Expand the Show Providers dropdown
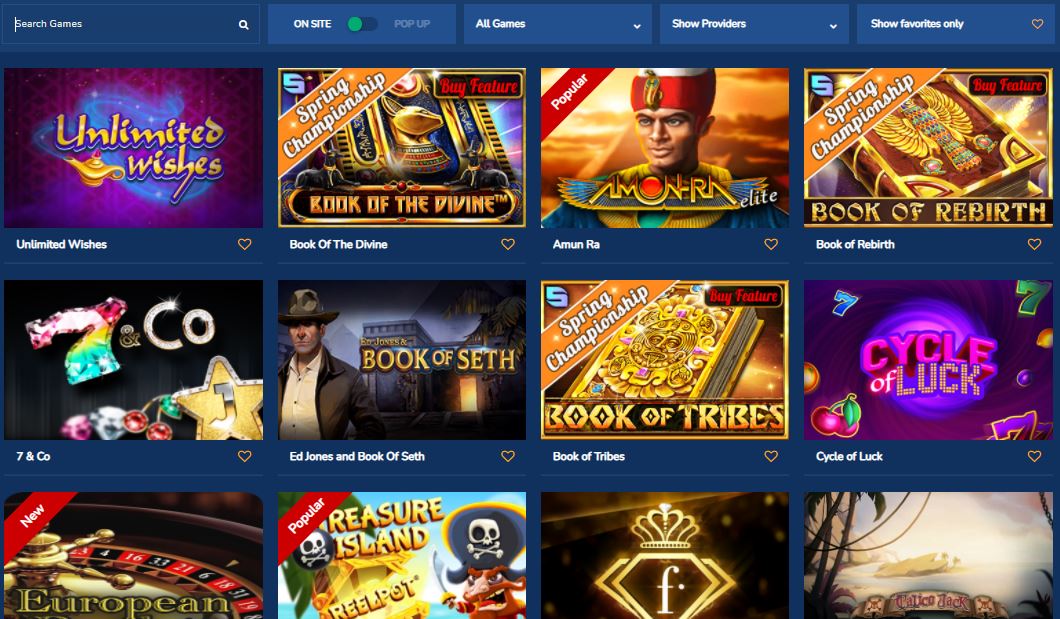The height and width of the screenshot is (619, 1060). pyautogui.click(x=754, y=24)
